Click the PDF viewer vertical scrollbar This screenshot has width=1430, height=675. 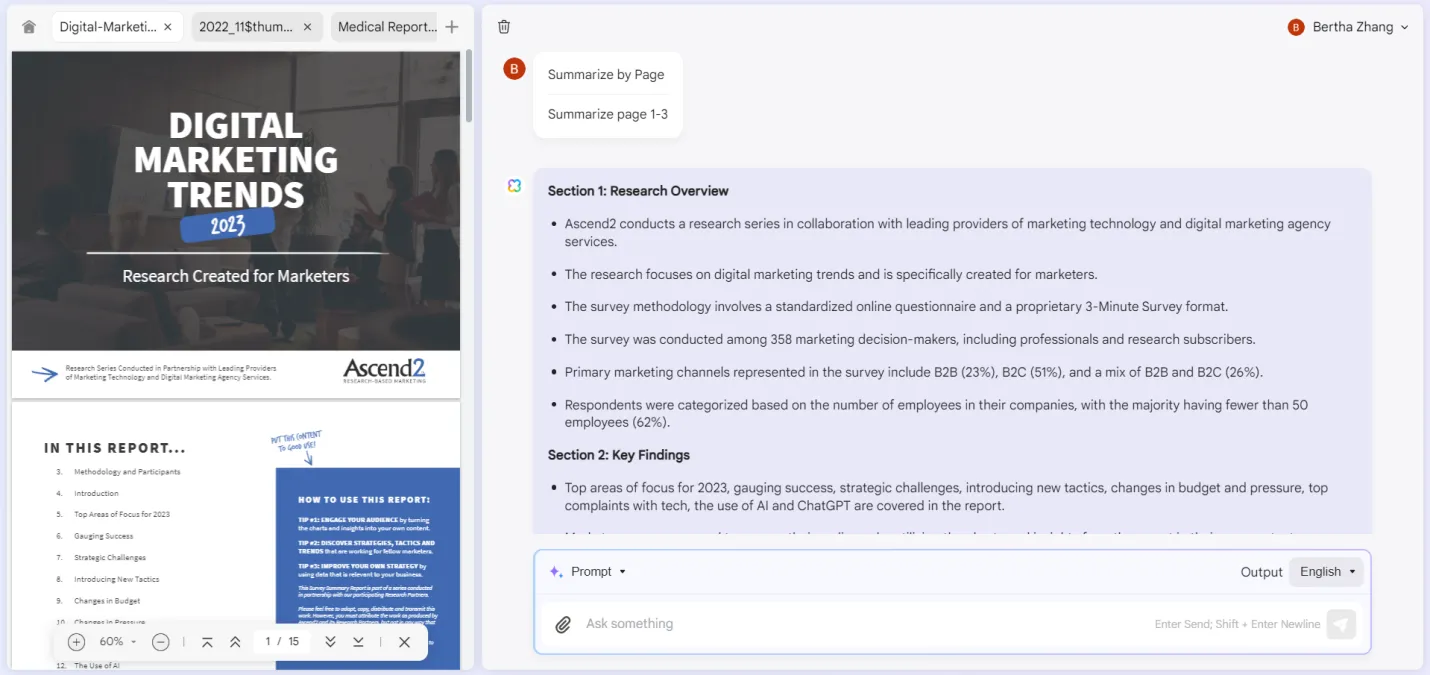(468, 85)
